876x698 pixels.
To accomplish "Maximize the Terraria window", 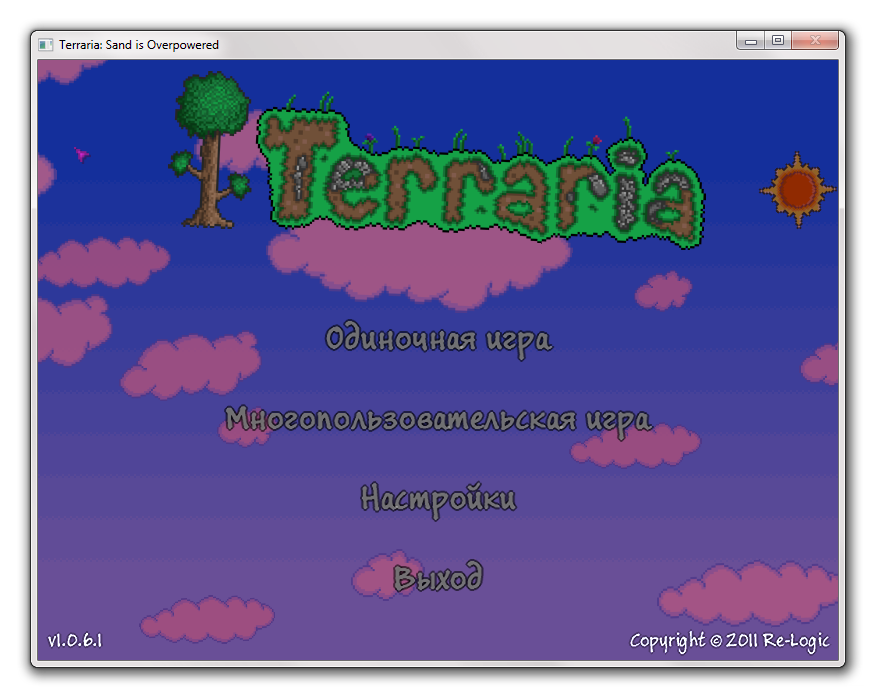I will pos(778,40).
